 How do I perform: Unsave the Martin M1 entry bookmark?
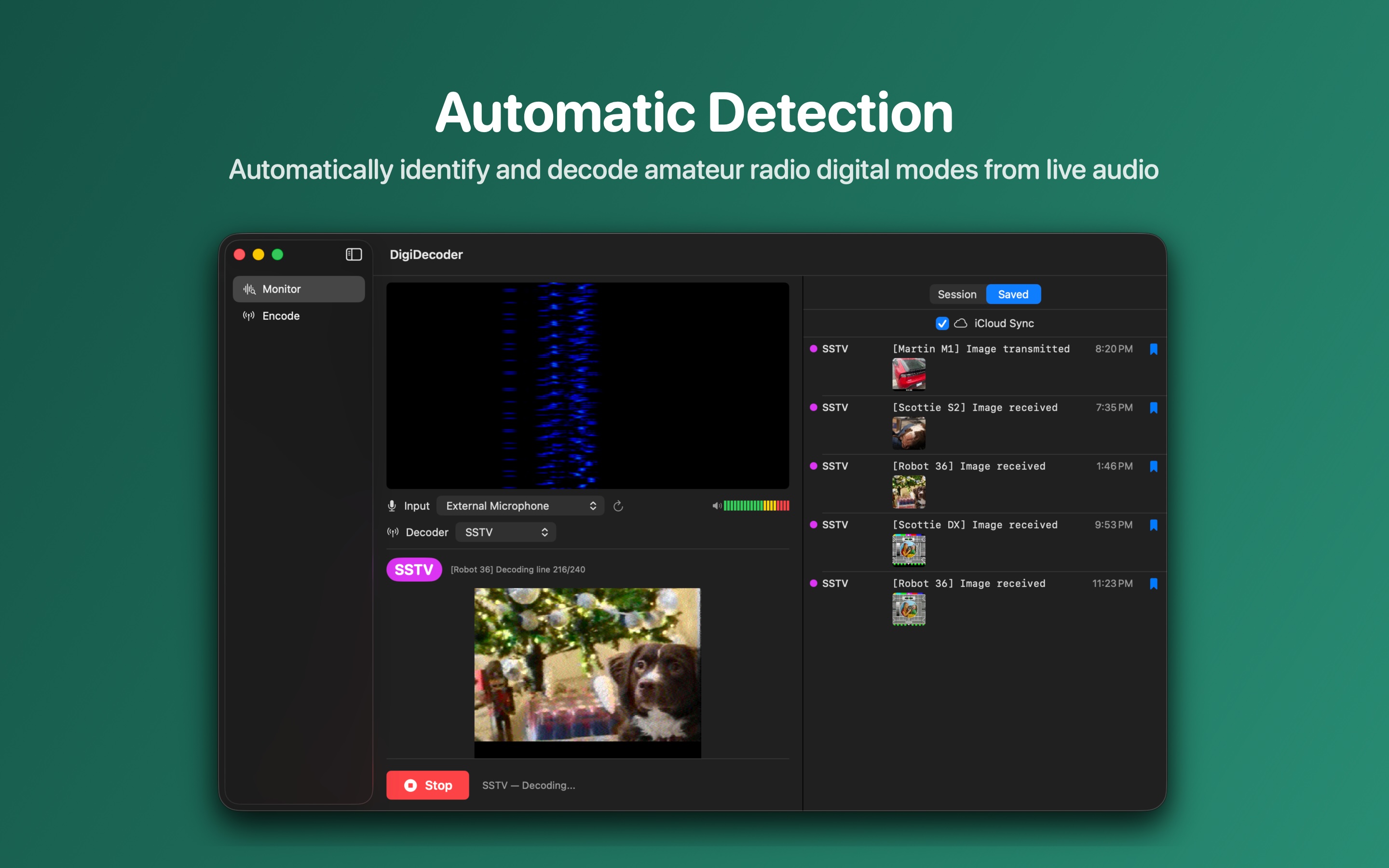tap(1154, 349)
